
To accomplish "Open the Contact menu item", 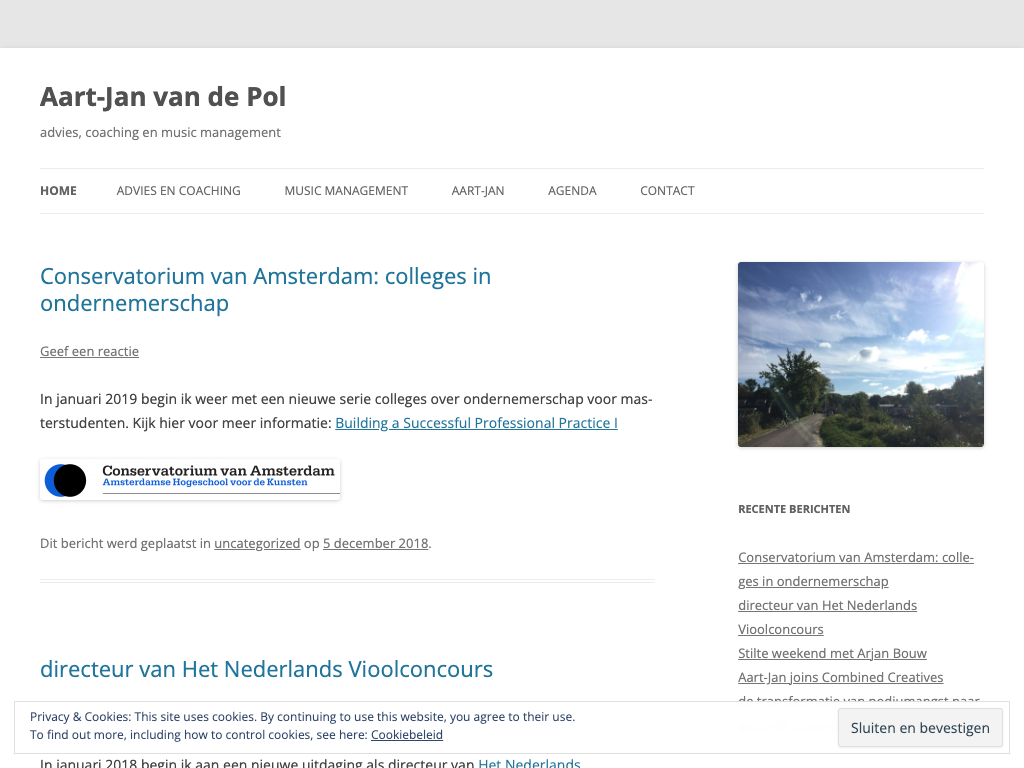I will pyautogui.click(x=667, y=191).
